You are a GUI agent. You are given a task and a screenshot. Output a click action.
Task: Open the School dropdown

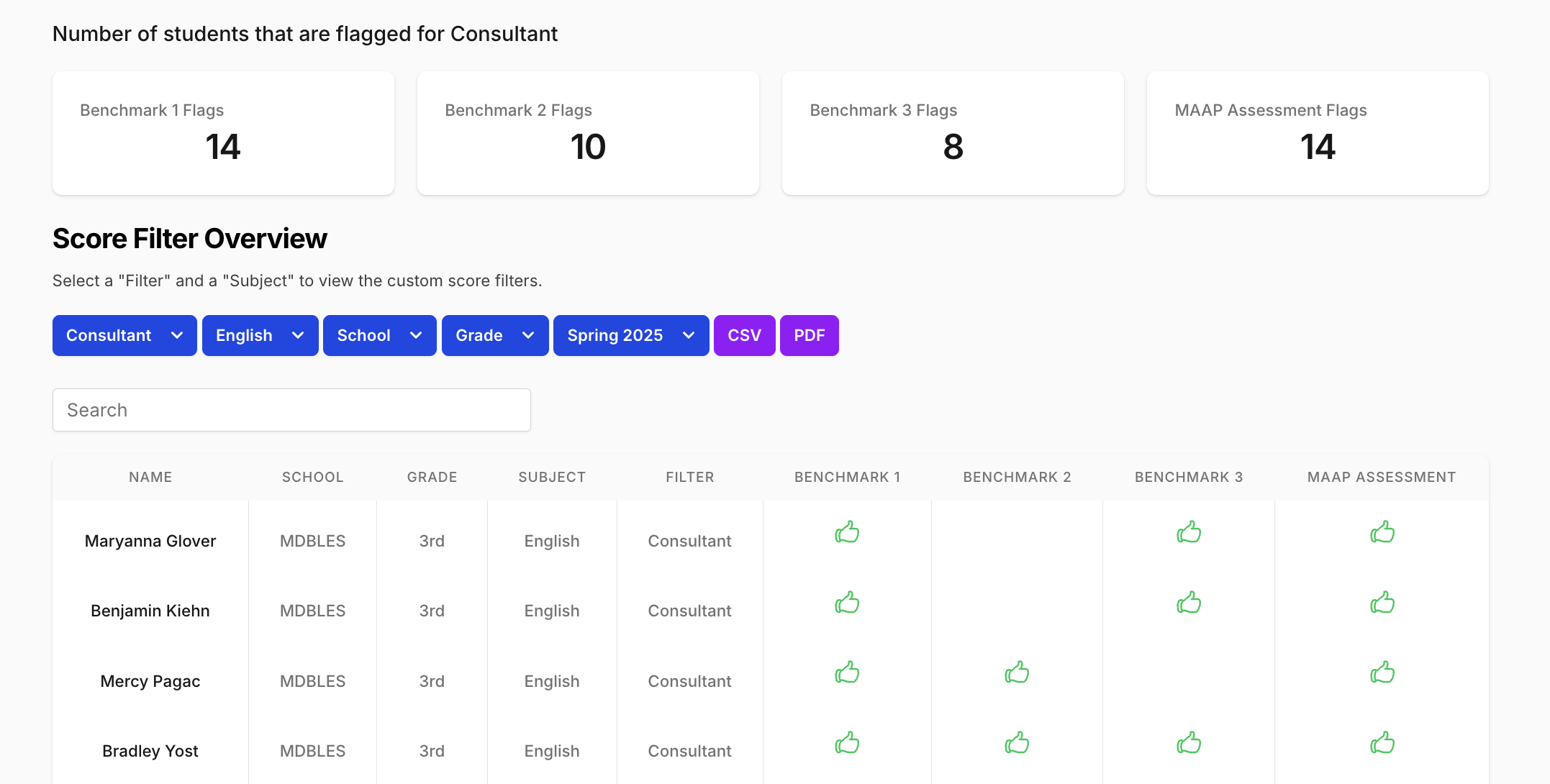coord(379,335)
